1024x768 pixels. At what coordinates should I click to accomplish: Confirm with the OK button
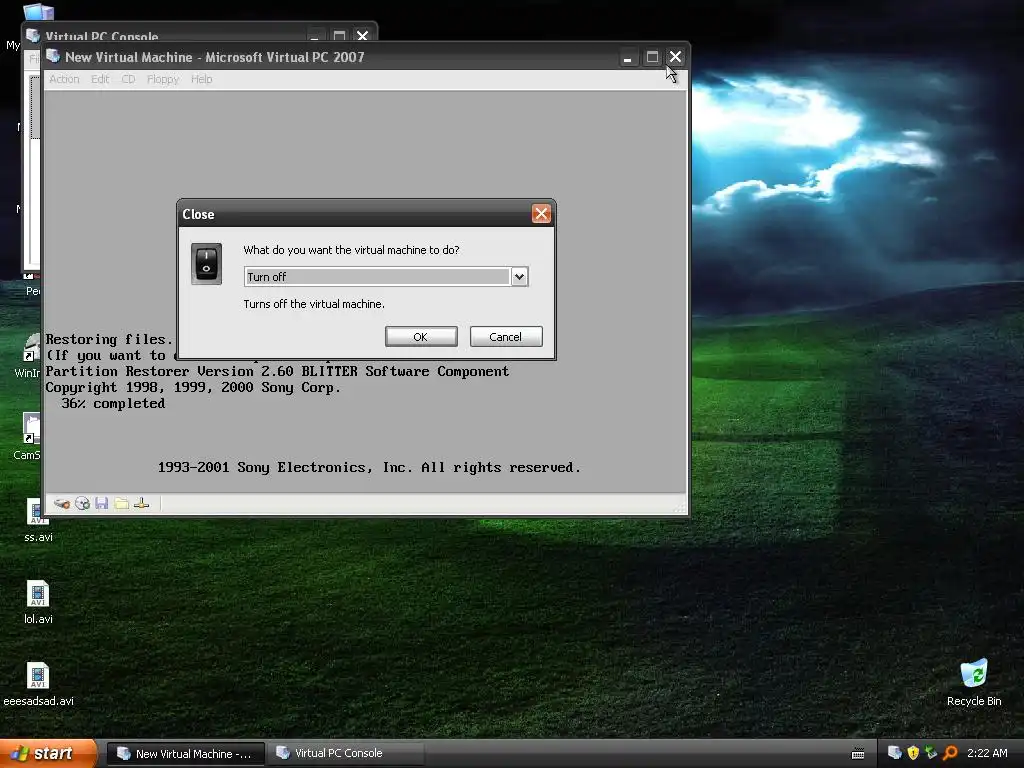tap(421, 337)
